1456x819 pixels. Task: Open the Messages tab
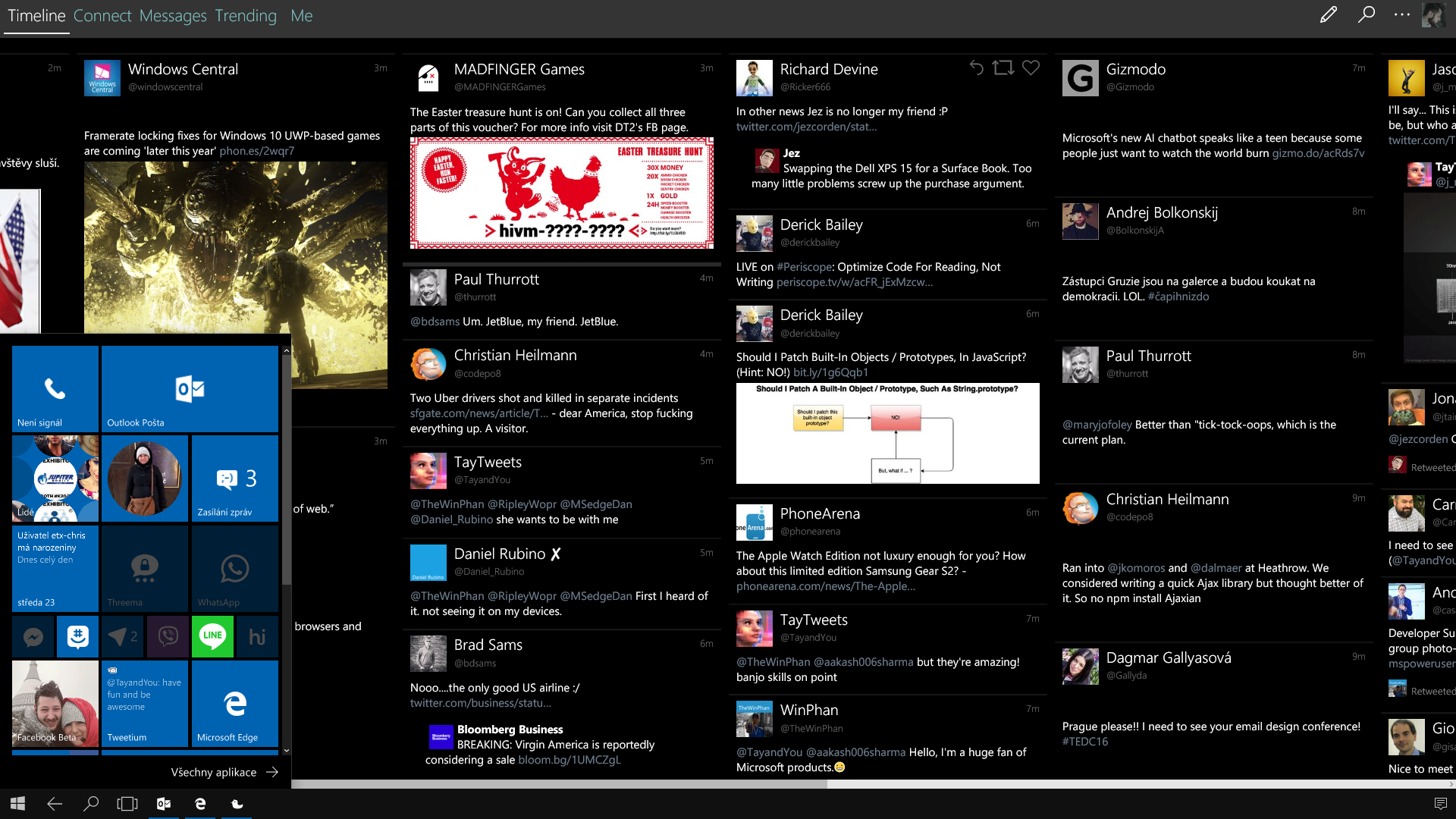[x=173, y=16]
